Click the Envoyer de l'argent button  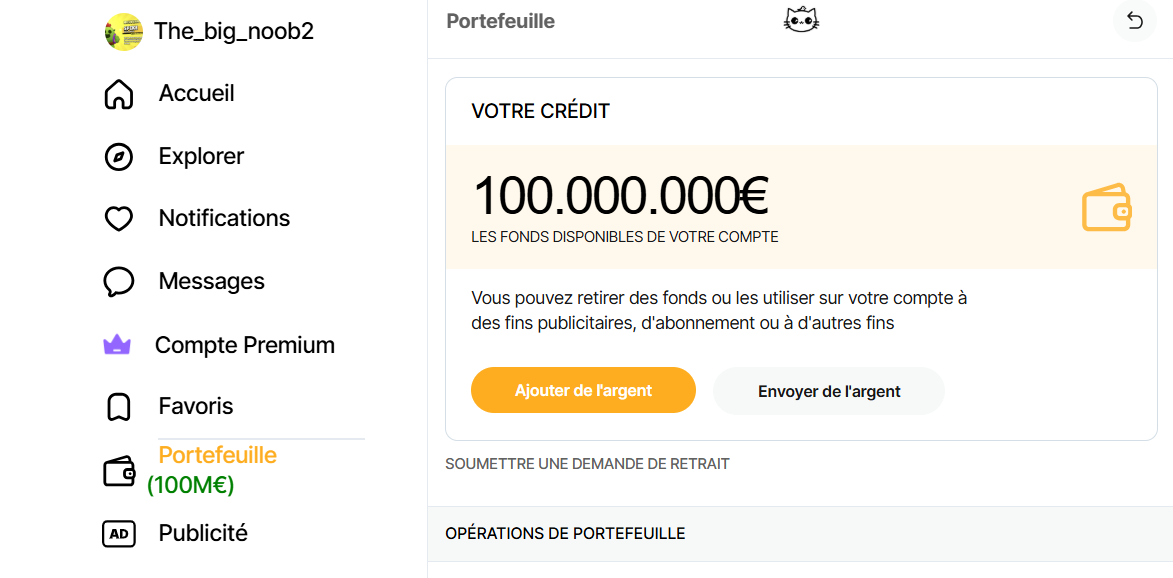[829, 391]
